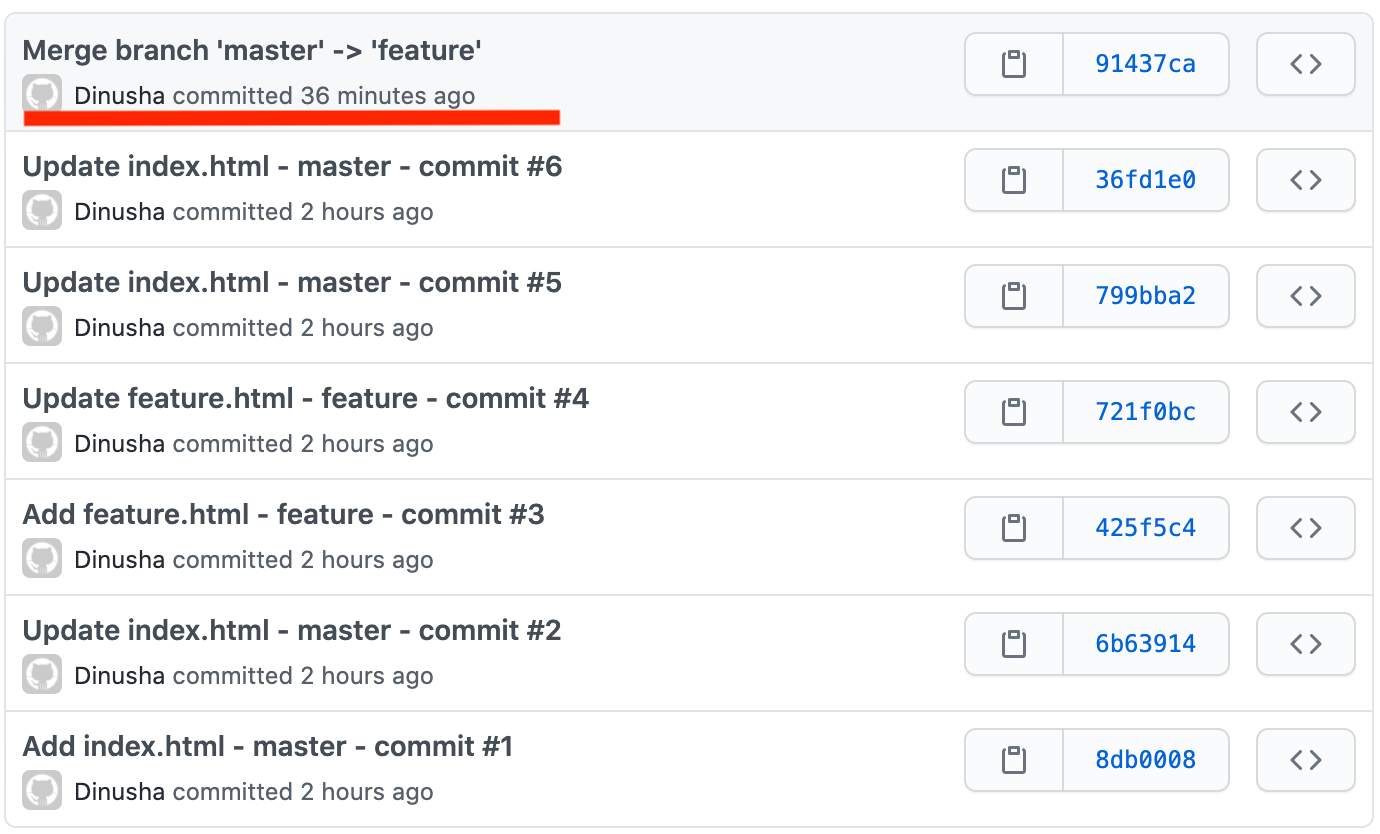This screenshot has height=834, width=1380.
Task: Open commit 36fd1e0 details
Action: click(x=1146, y=180)
